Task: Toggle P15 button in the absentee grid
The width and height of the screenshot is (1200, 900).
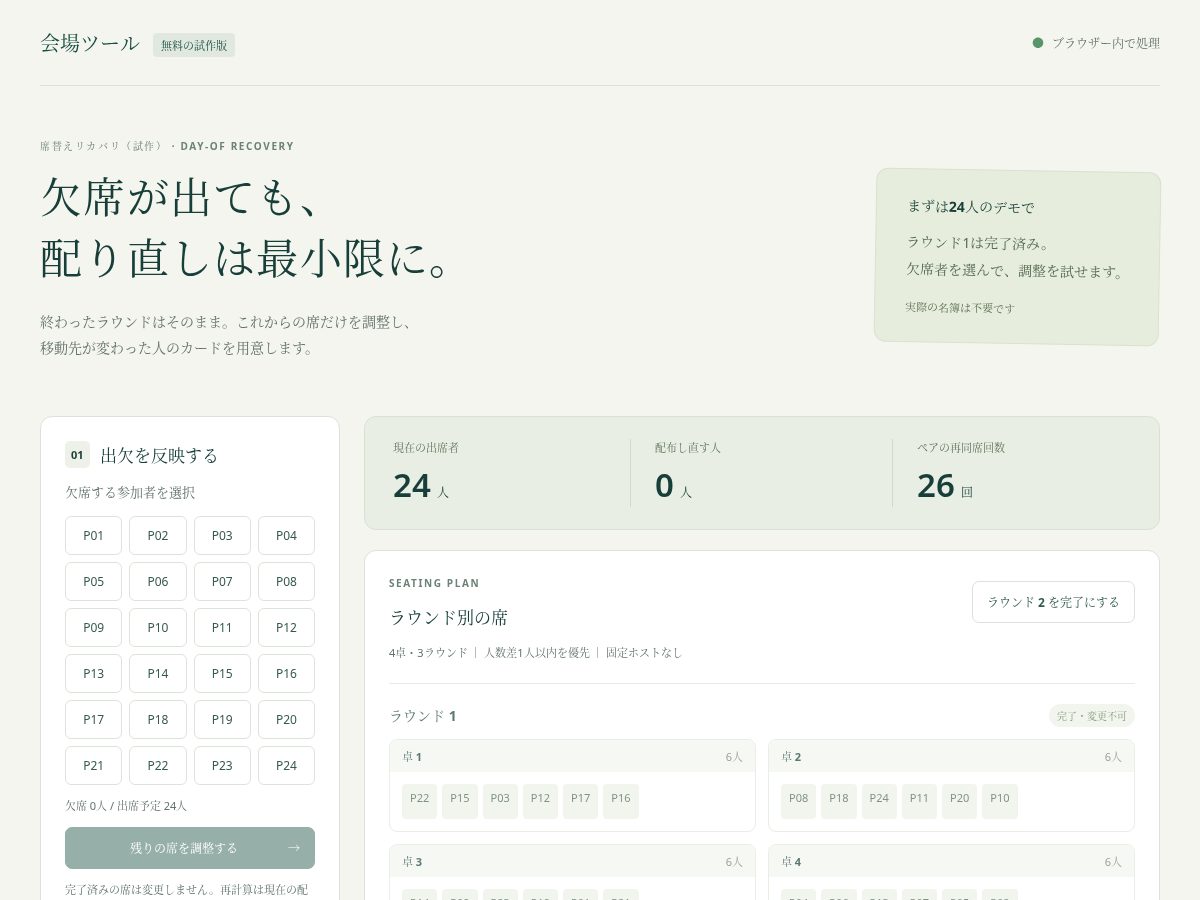Action: tap(222, 673)
